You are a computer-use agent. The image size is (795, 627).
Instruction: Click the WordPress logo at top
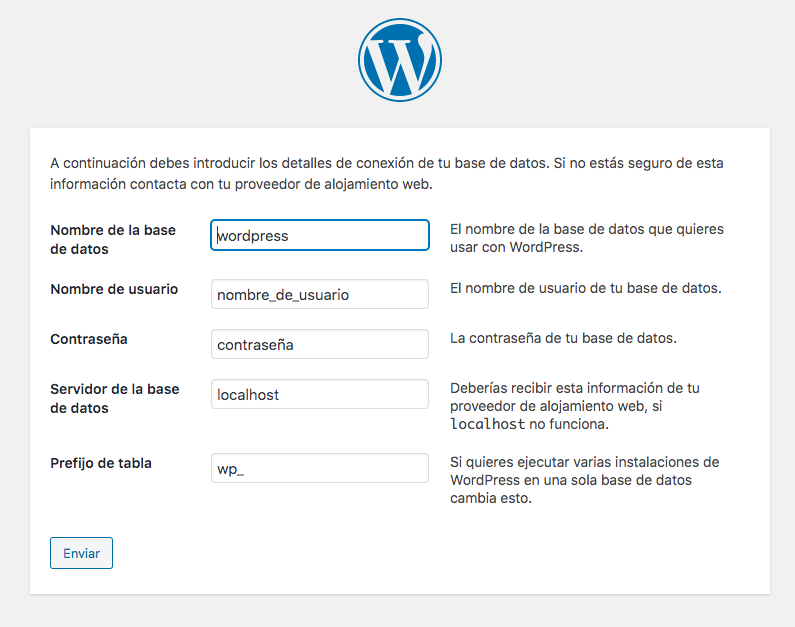click(400, 60)
